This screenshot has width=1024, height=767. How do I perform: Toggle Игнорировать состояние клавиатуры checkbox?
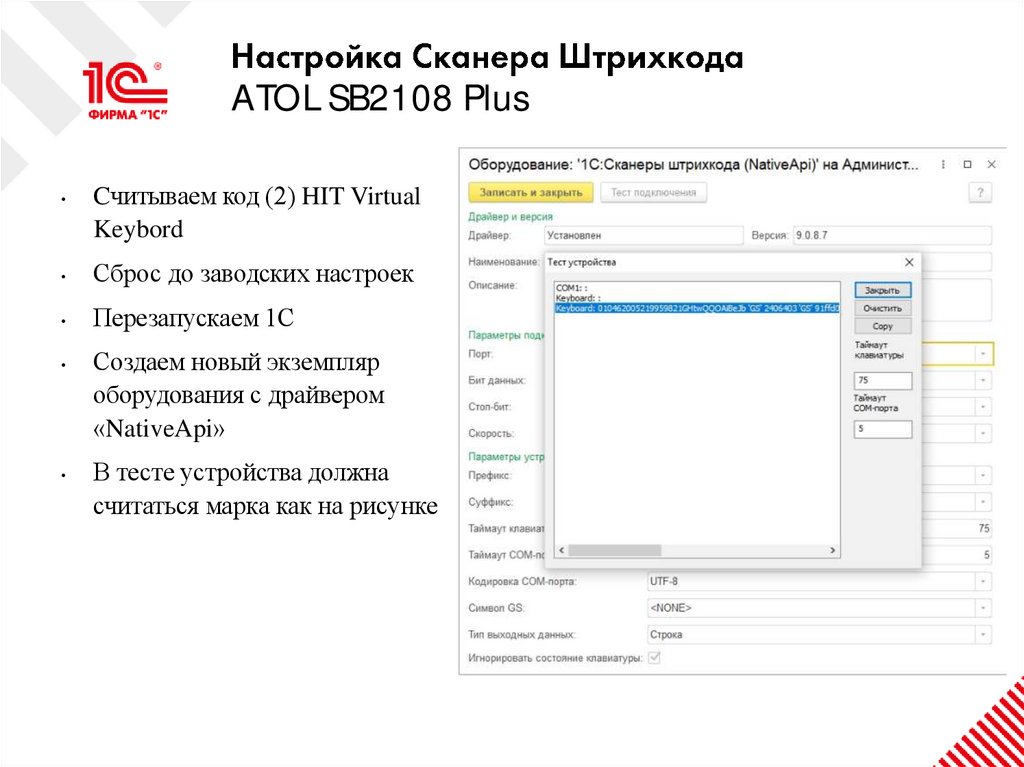pos(654,658)
